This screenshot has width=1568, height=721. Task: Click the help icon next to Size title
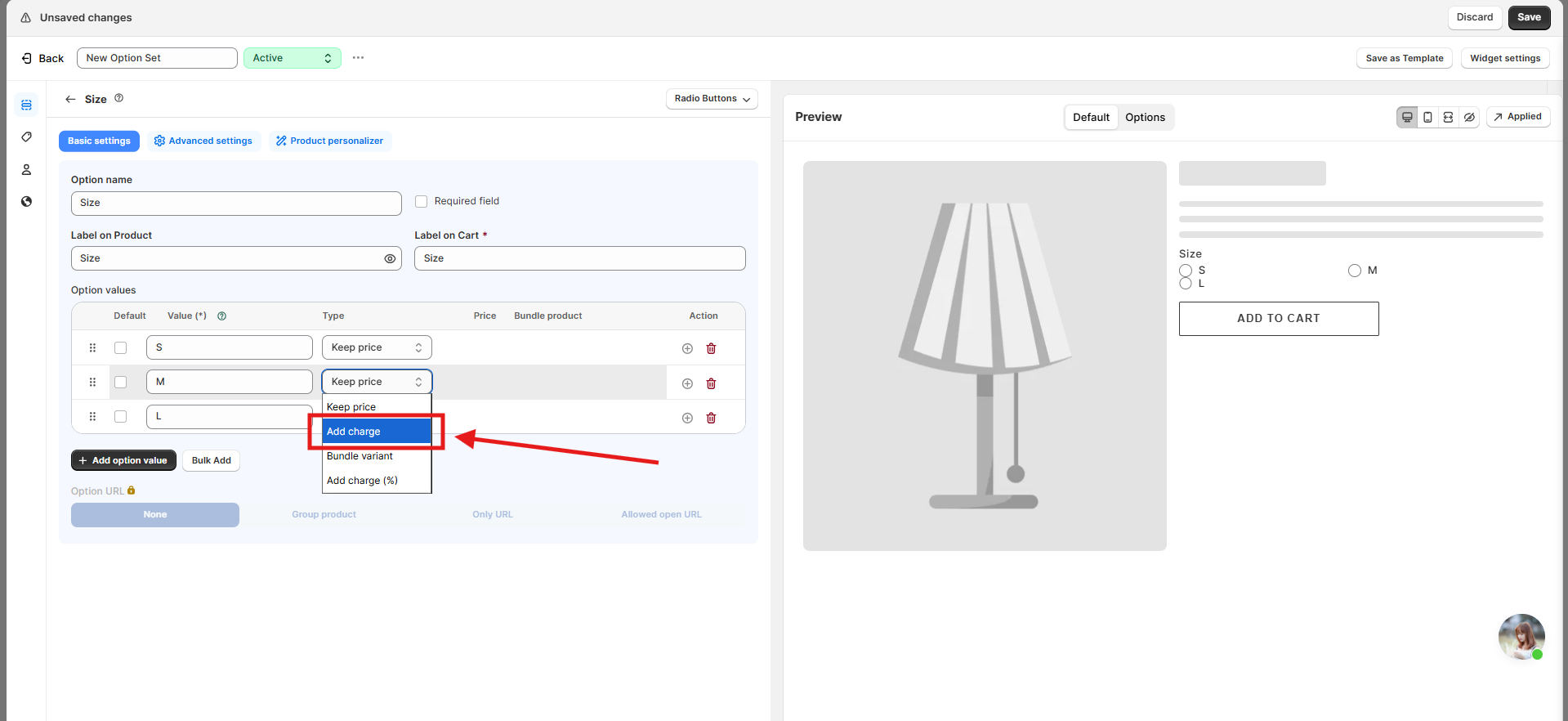point(118,98)
